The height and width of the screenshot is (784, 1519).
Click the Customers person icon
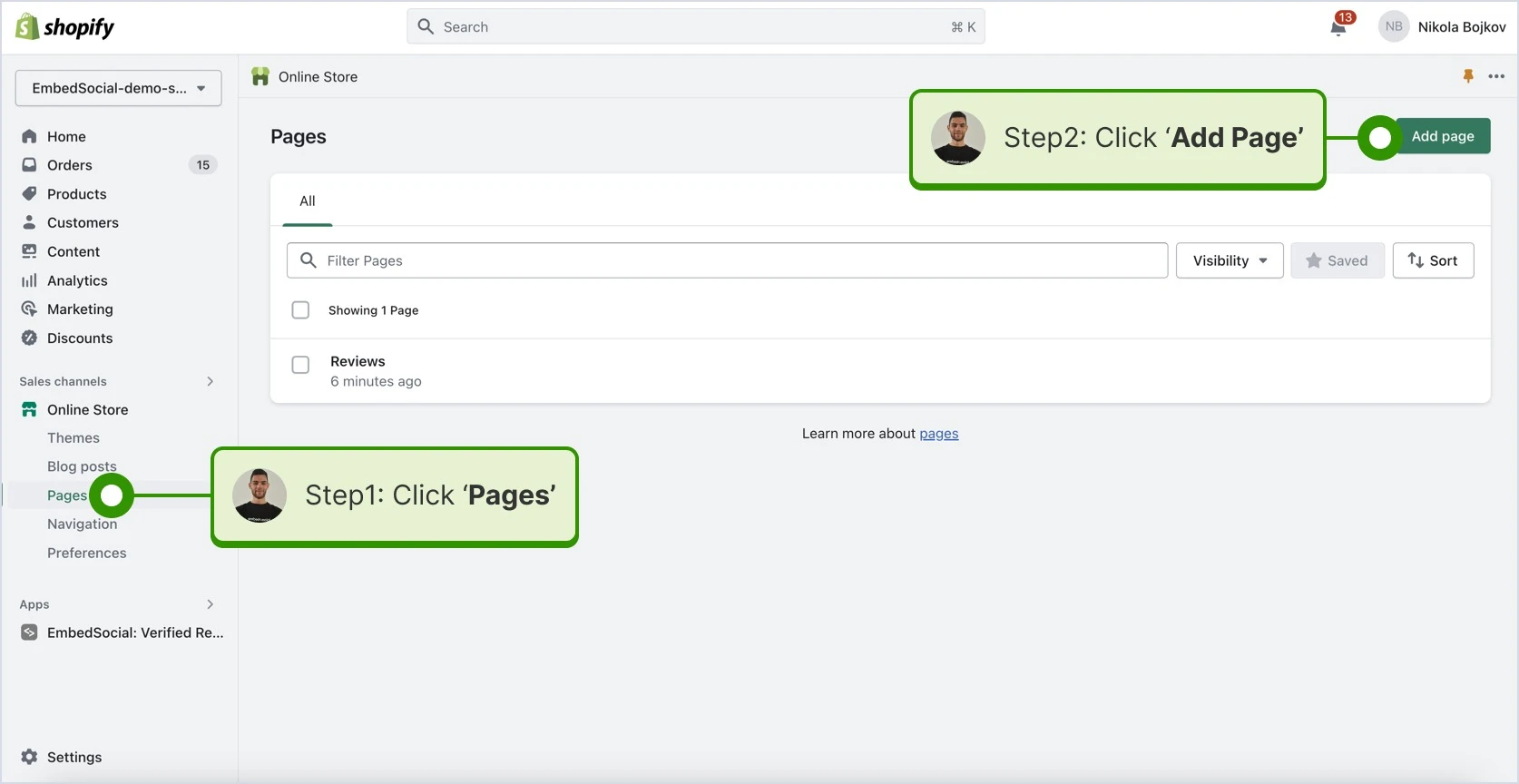29,222
